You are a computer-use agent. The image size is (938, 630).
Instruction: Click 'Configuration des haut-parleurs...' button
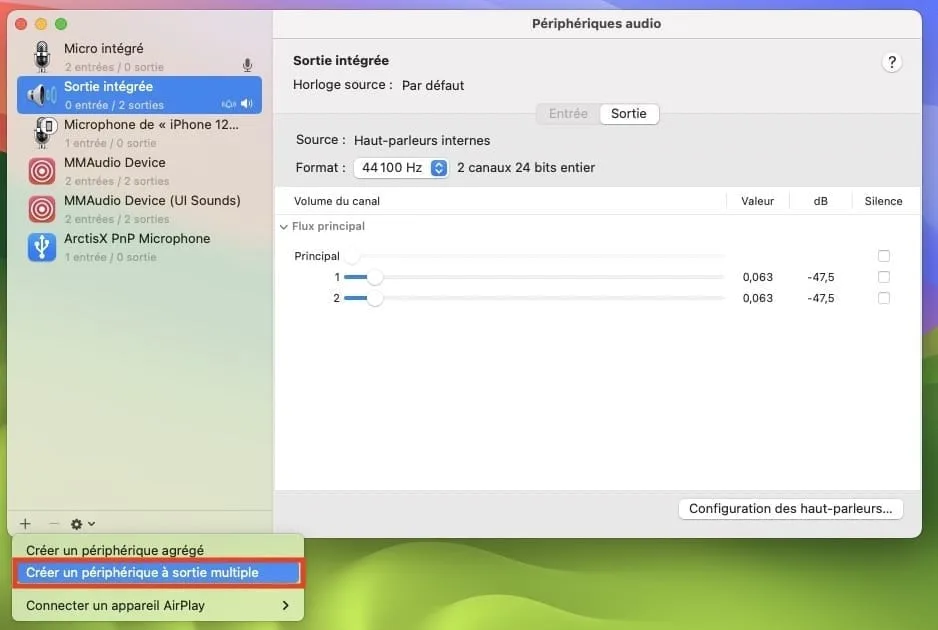click(790, 509)
